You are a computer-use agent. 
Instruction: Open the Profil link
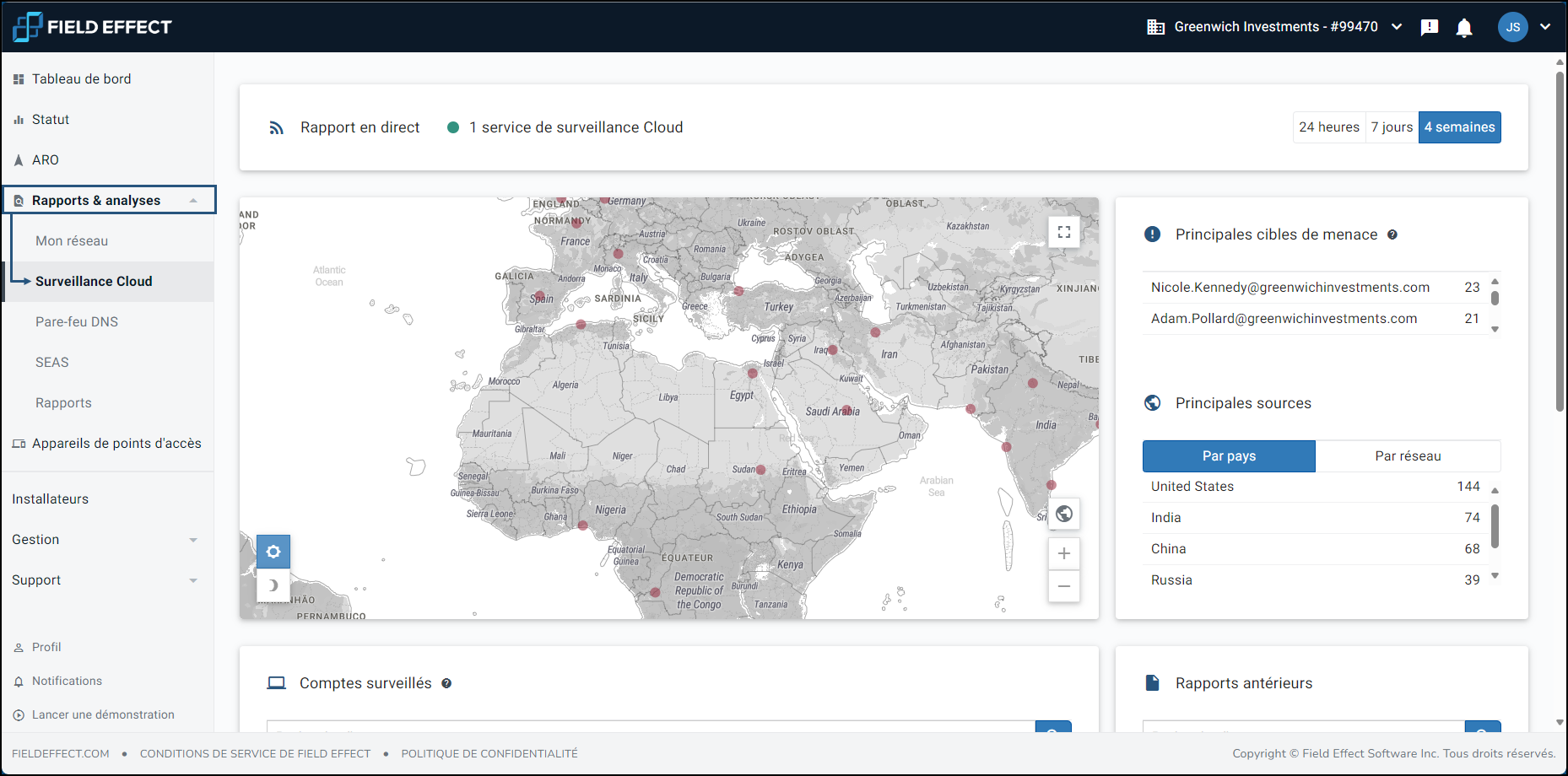pyautogui.click(x=46, y=647)
